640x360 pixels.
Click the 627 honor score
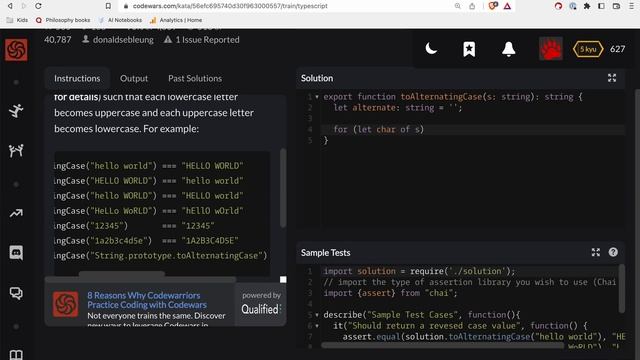pos(618,49)
